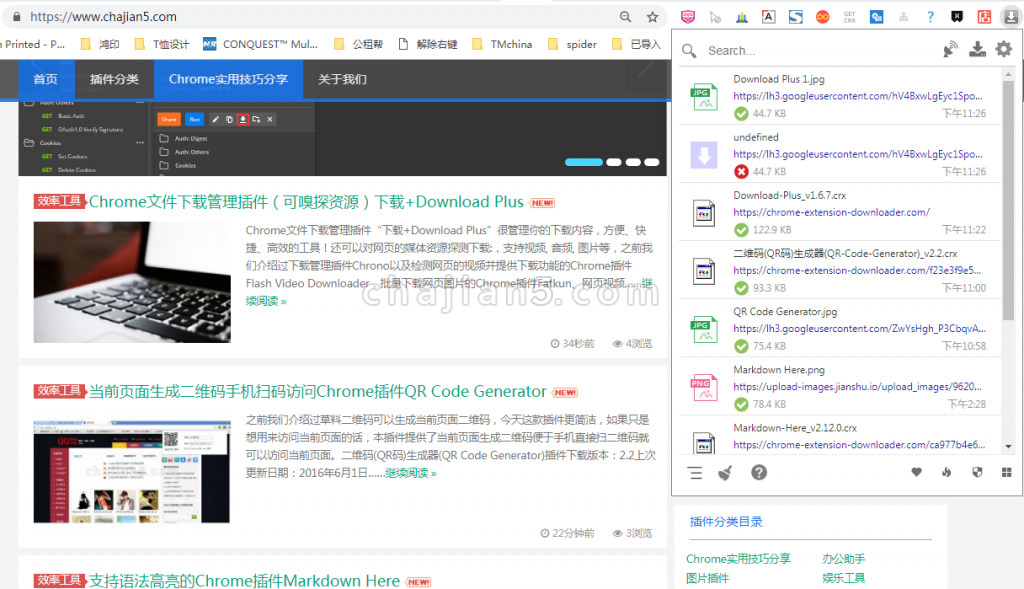Click the red 店 extension icon
This screenshot has height=589, width=1024.
click(x=984, y=17)
